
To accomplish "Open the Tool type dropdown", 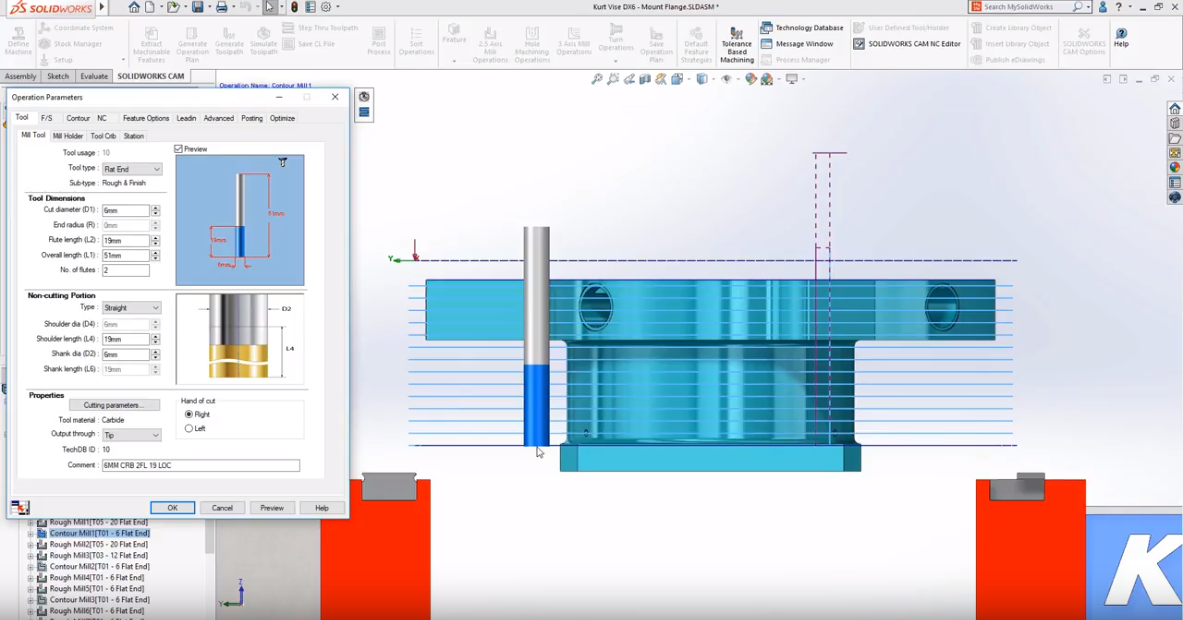I will click(x=132, y=169).
